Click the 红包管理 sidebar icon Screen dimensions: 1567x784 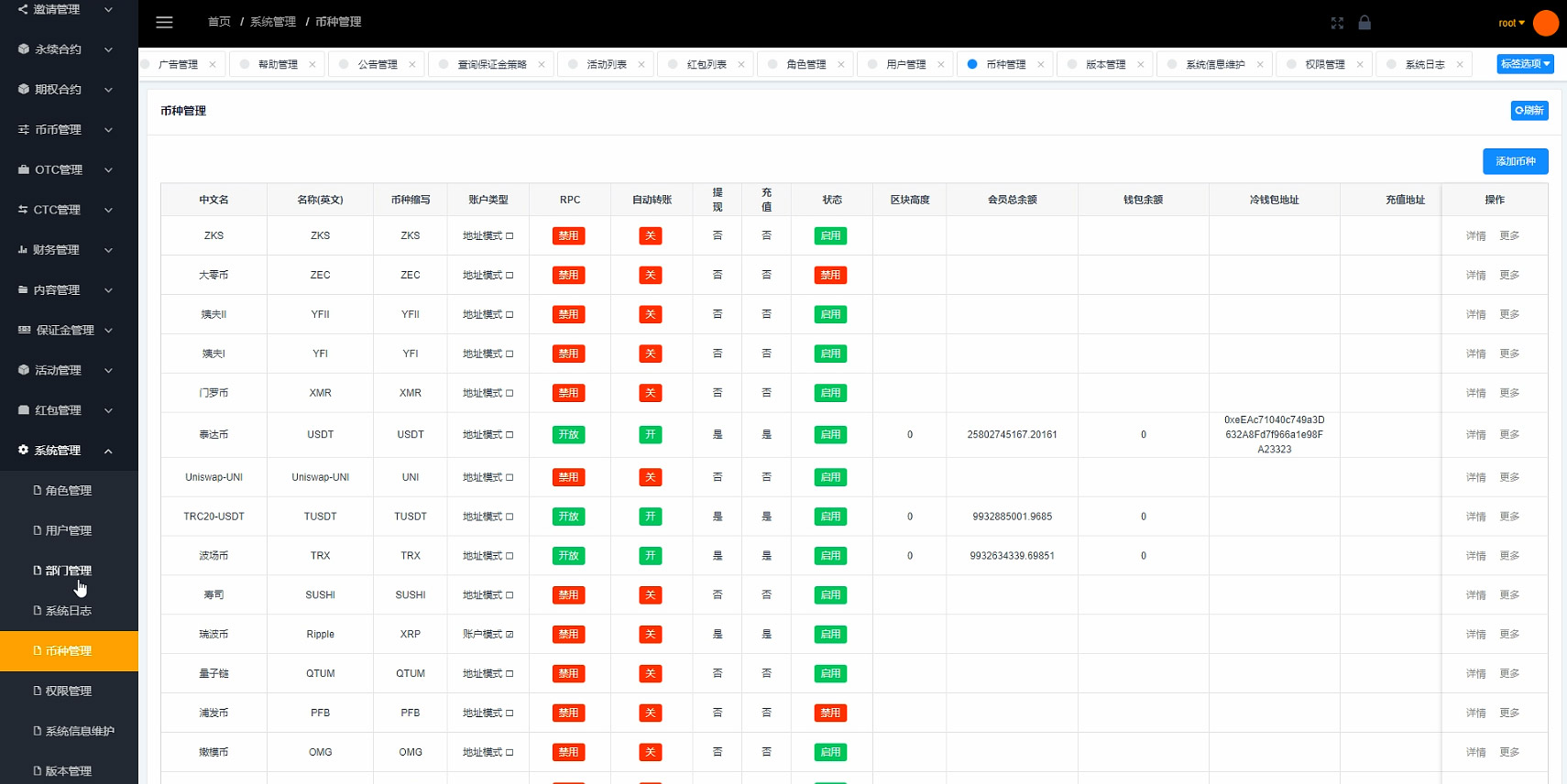[x=24, y=410]
